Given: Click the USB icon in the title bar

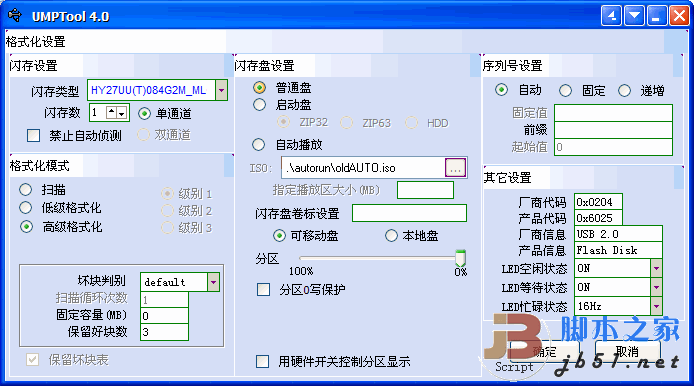Looking at the screenshot, I should tap(15, 15).
